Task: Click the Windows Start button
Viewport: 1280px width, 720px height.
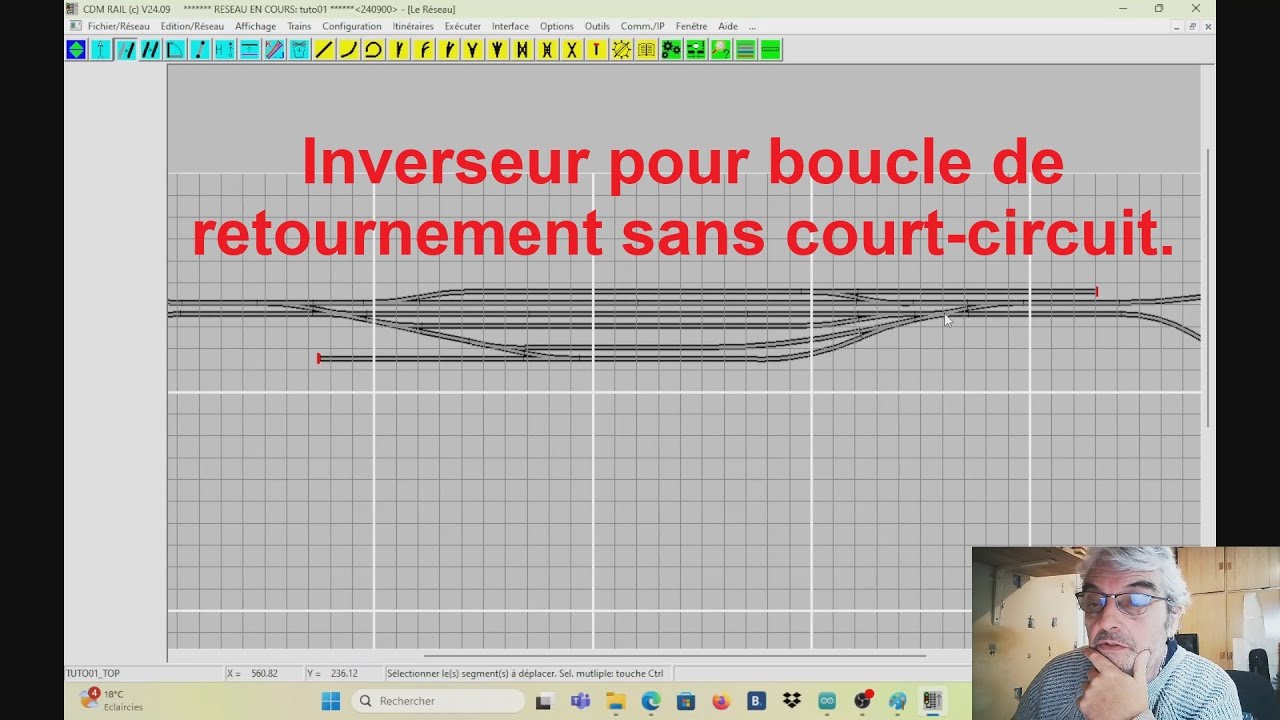Action: click(331, 701)
